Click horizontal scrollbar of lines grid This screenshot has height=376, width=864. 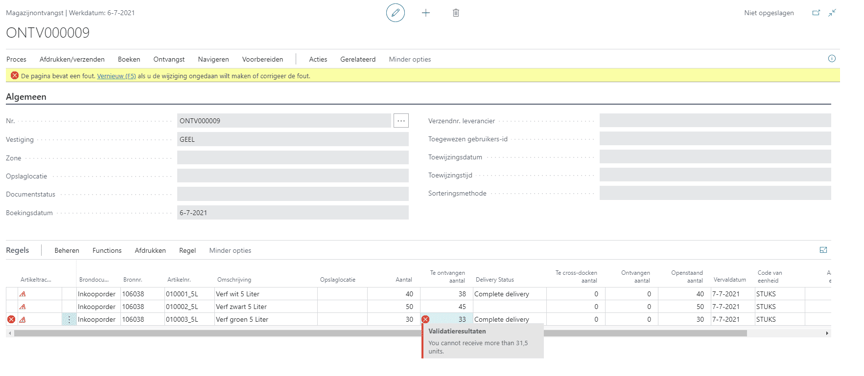[380, 333]
